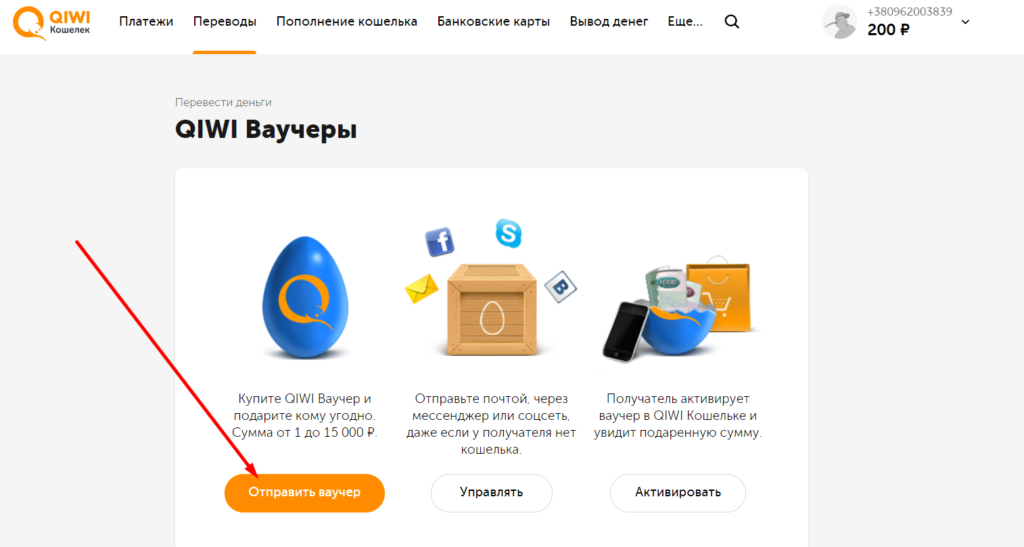Click the Skype icon illustration
Image resolution: width=1024 pixels, height=547 pixels.
tap(508, 233)
